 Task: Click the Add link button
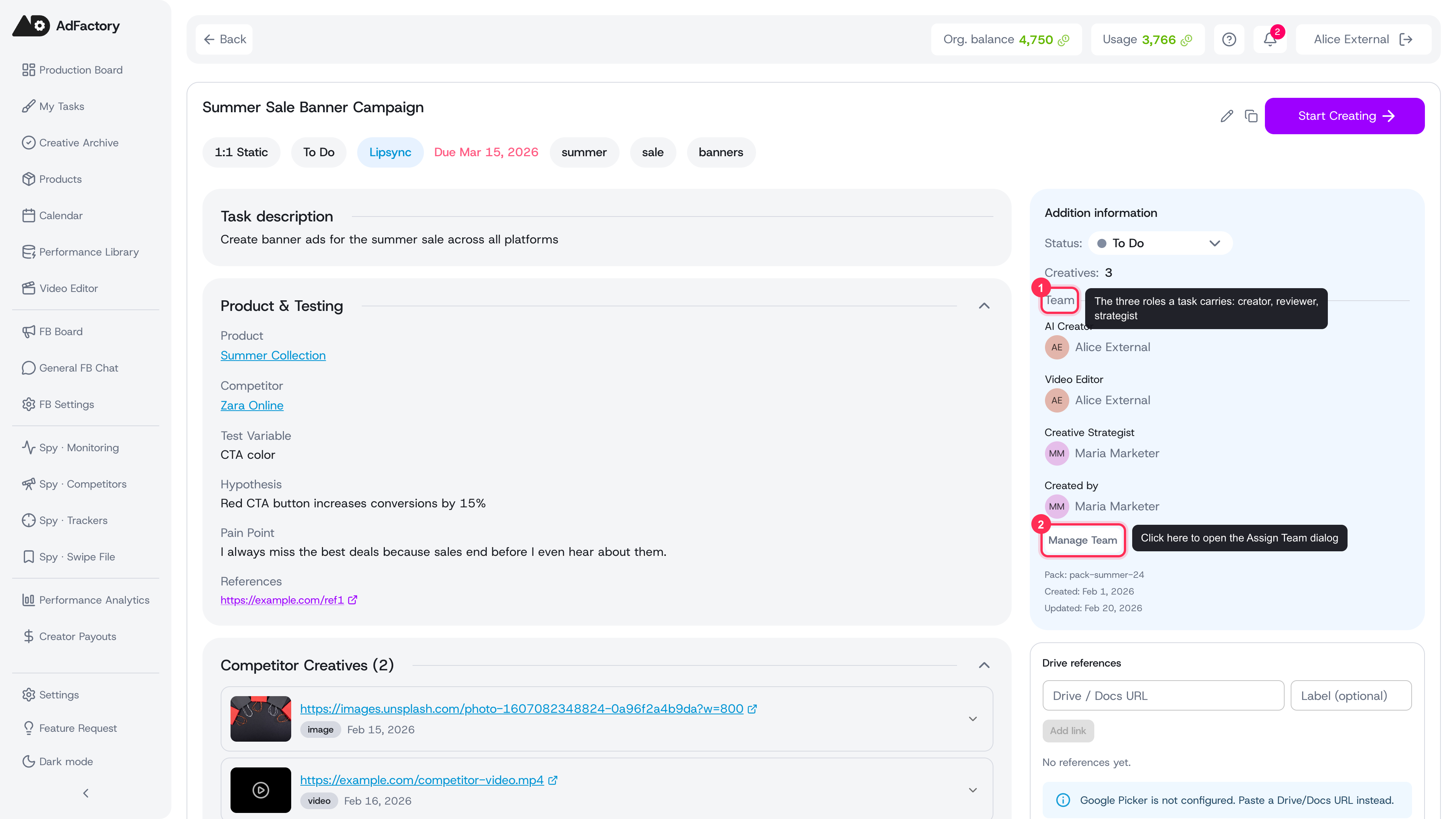[1068, 730]
